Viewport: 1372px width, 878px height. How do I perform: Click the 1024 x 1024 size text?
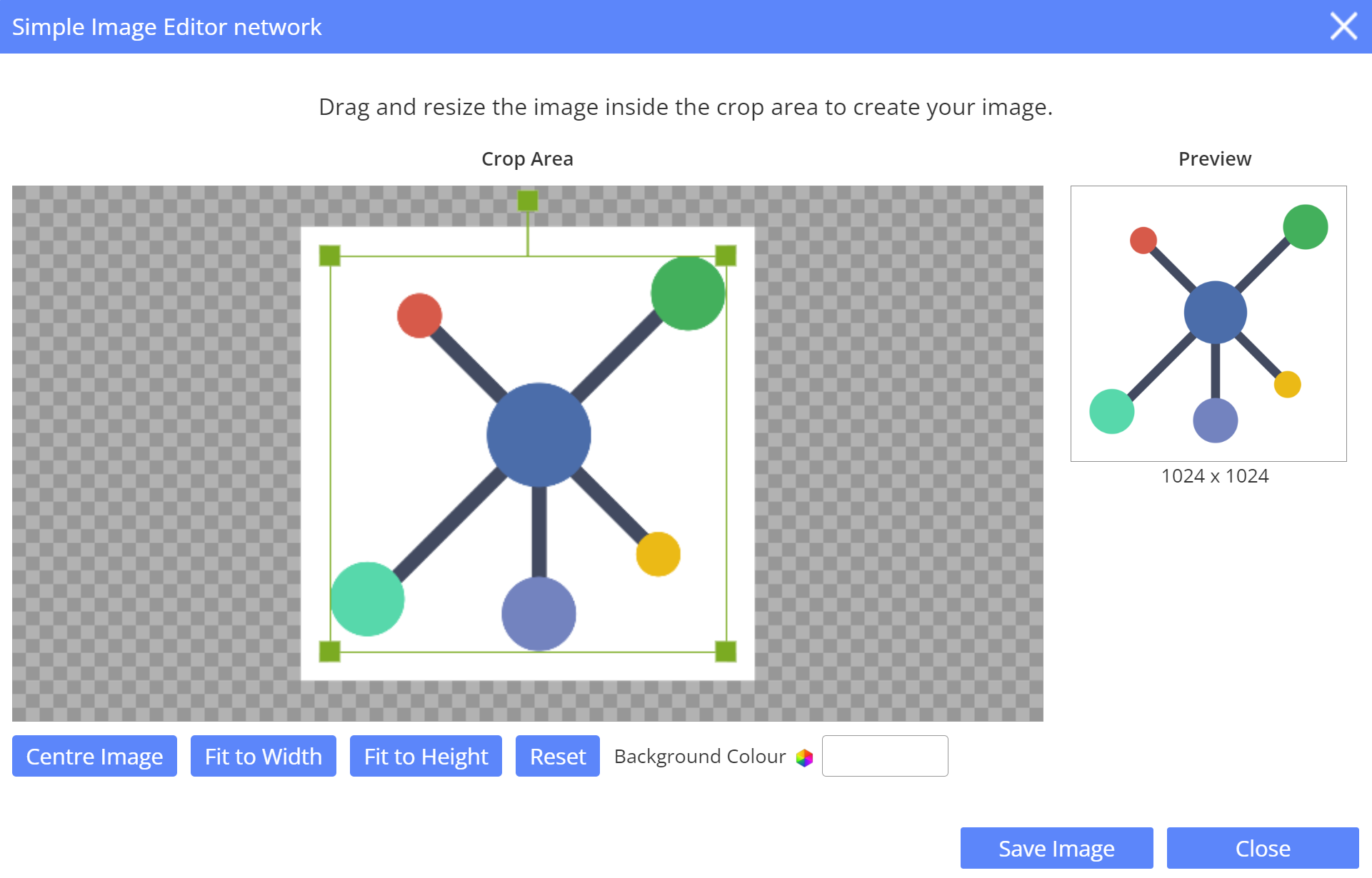pyautogui.click(x=1215, y=476)
